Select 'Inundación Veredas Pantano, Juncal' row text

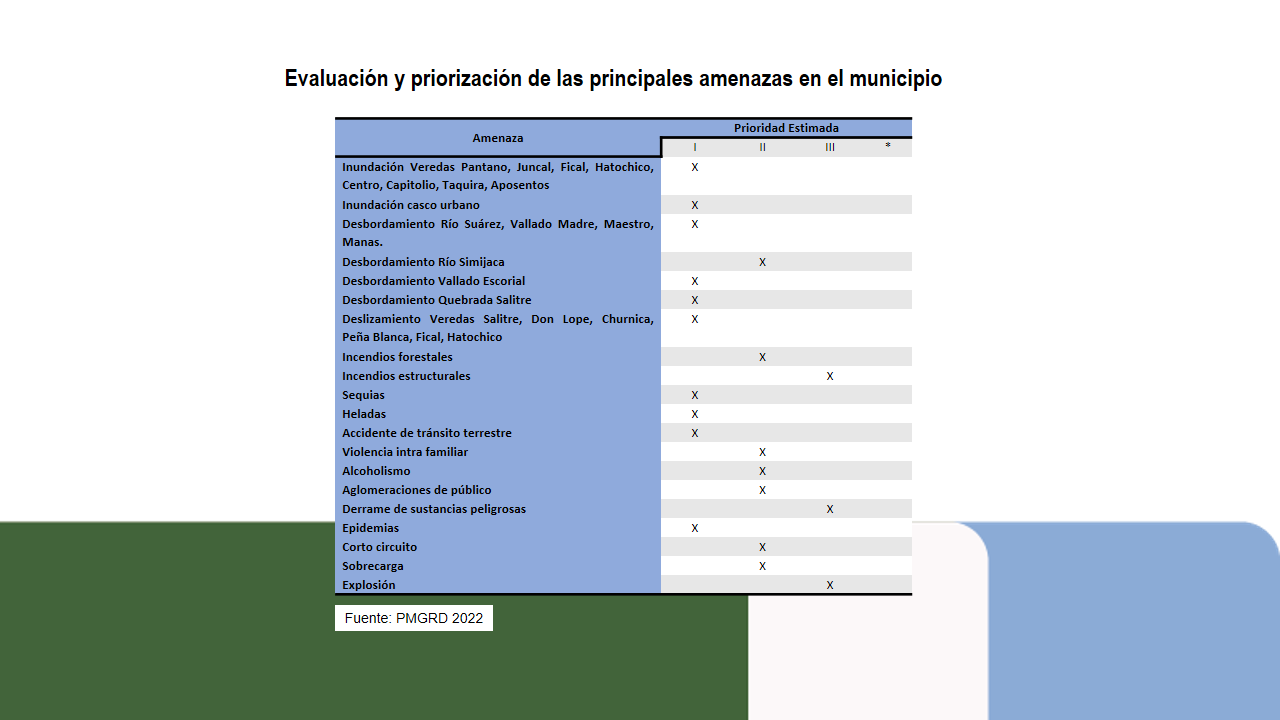click(498, 176)
